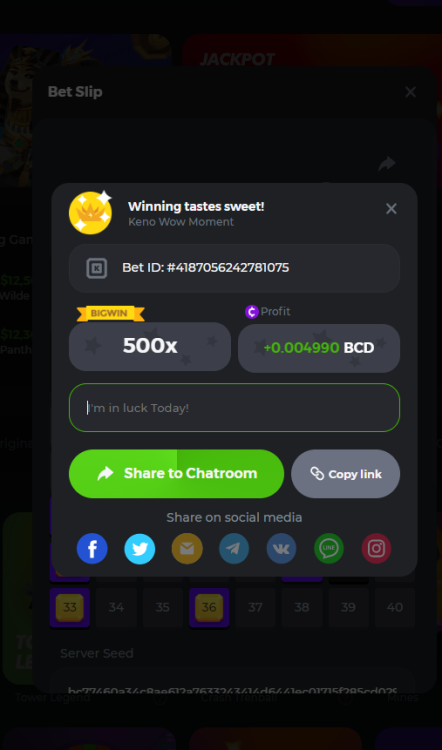This screenshot has width=442, height=750.
Task: Share win via email icon
Action: point(187,549)
